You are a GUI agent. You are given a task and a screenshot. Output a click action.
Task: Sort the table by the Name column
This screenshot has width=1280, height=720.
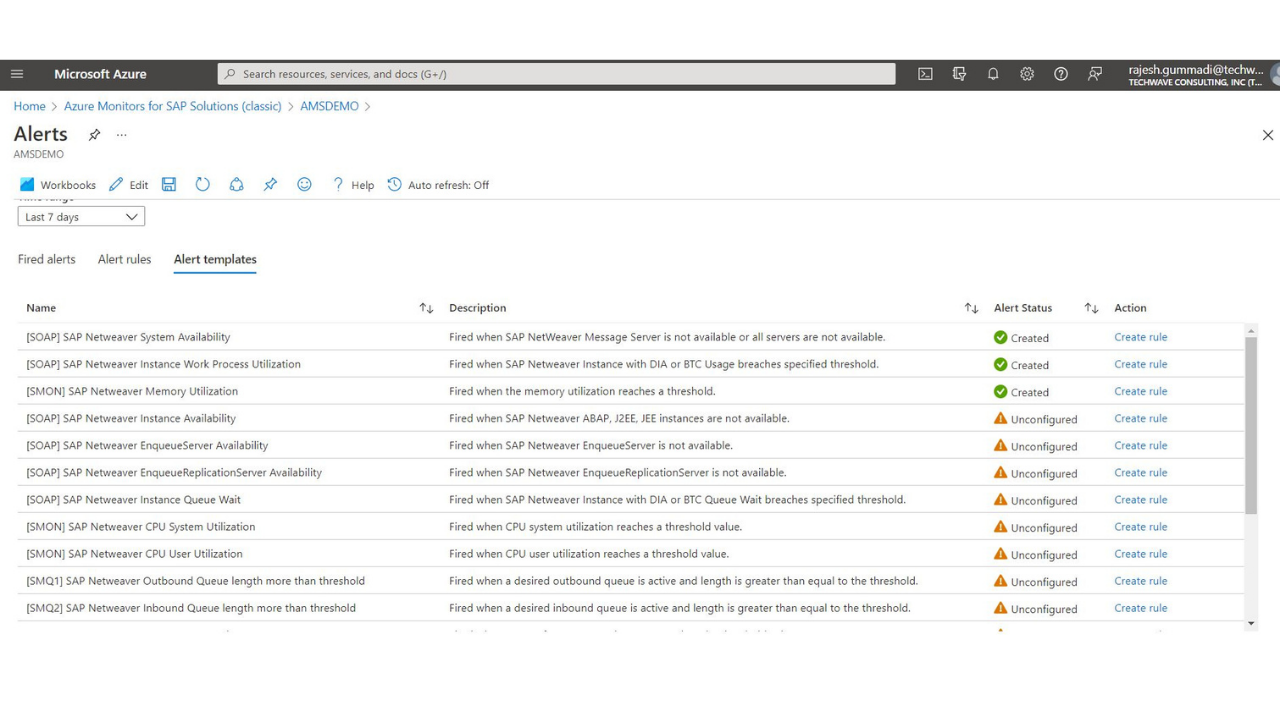click(x=426, y=308)
